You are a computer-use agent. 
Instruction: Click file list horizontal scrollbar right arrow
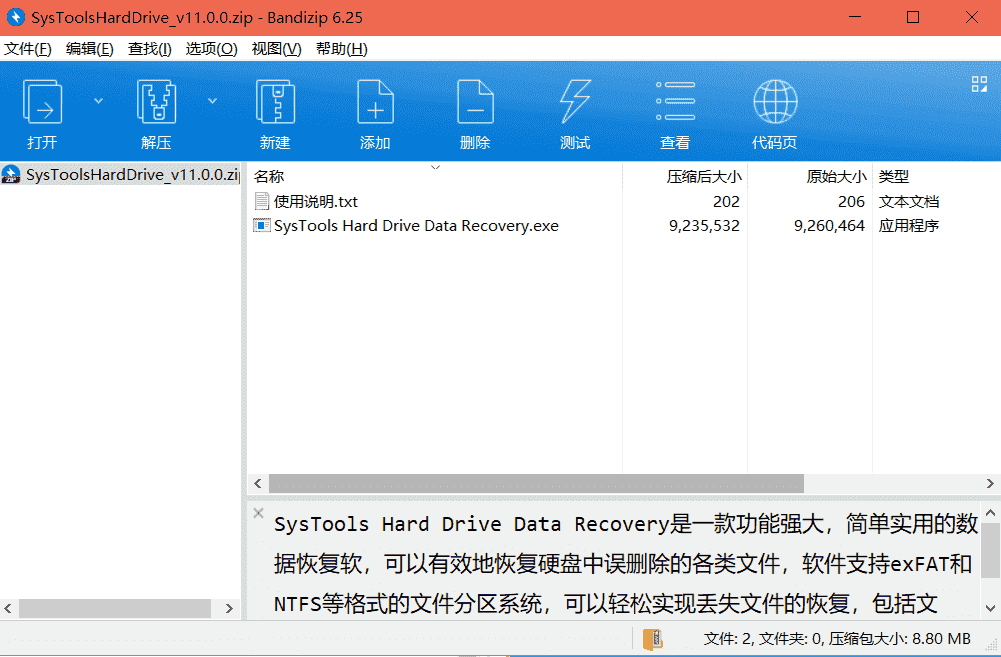click(x=990, y=483)
